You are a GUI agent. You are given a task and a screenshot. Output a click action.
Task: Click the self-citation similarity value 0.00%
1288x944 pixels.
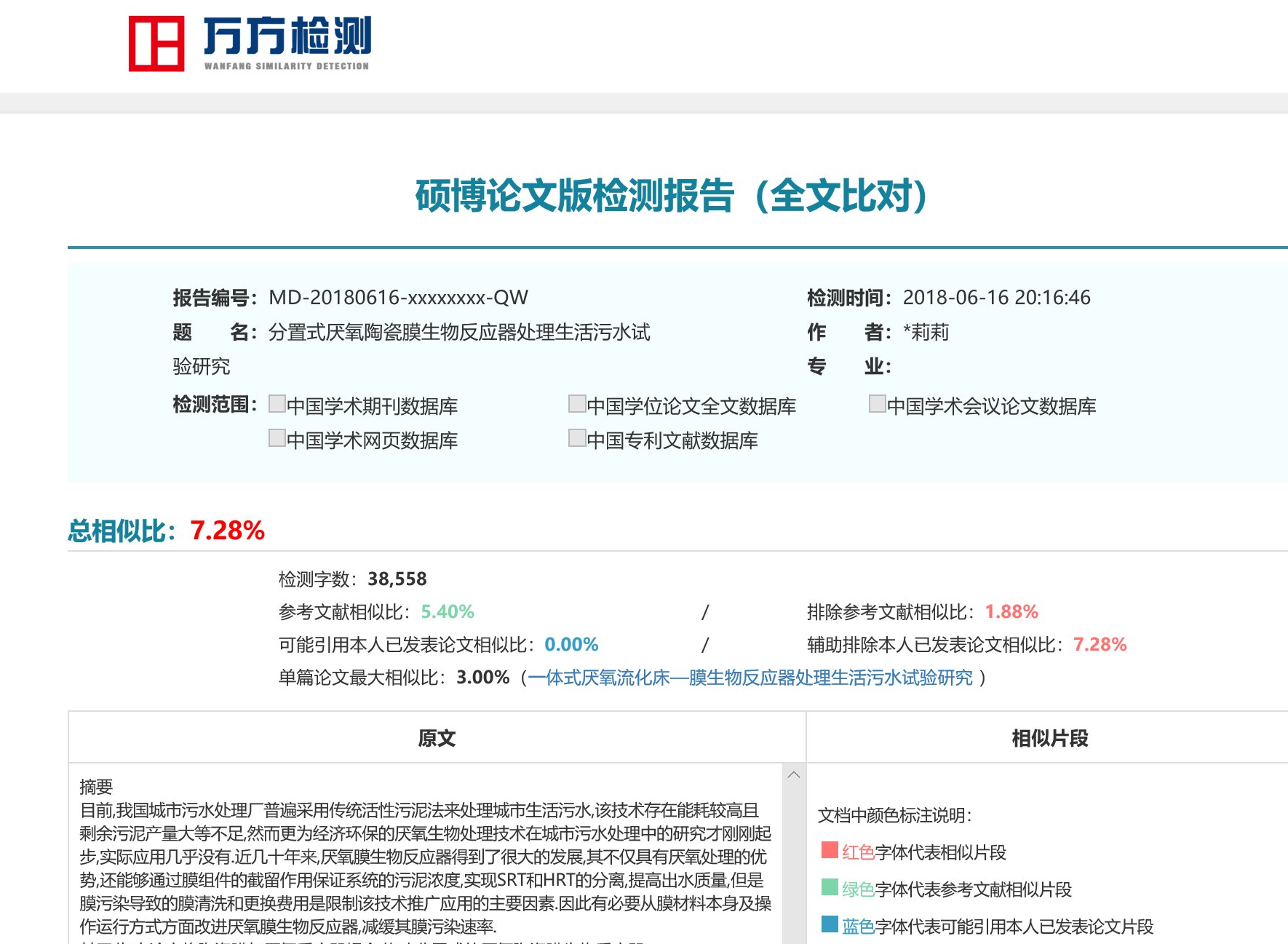click(x=571, y=645)
